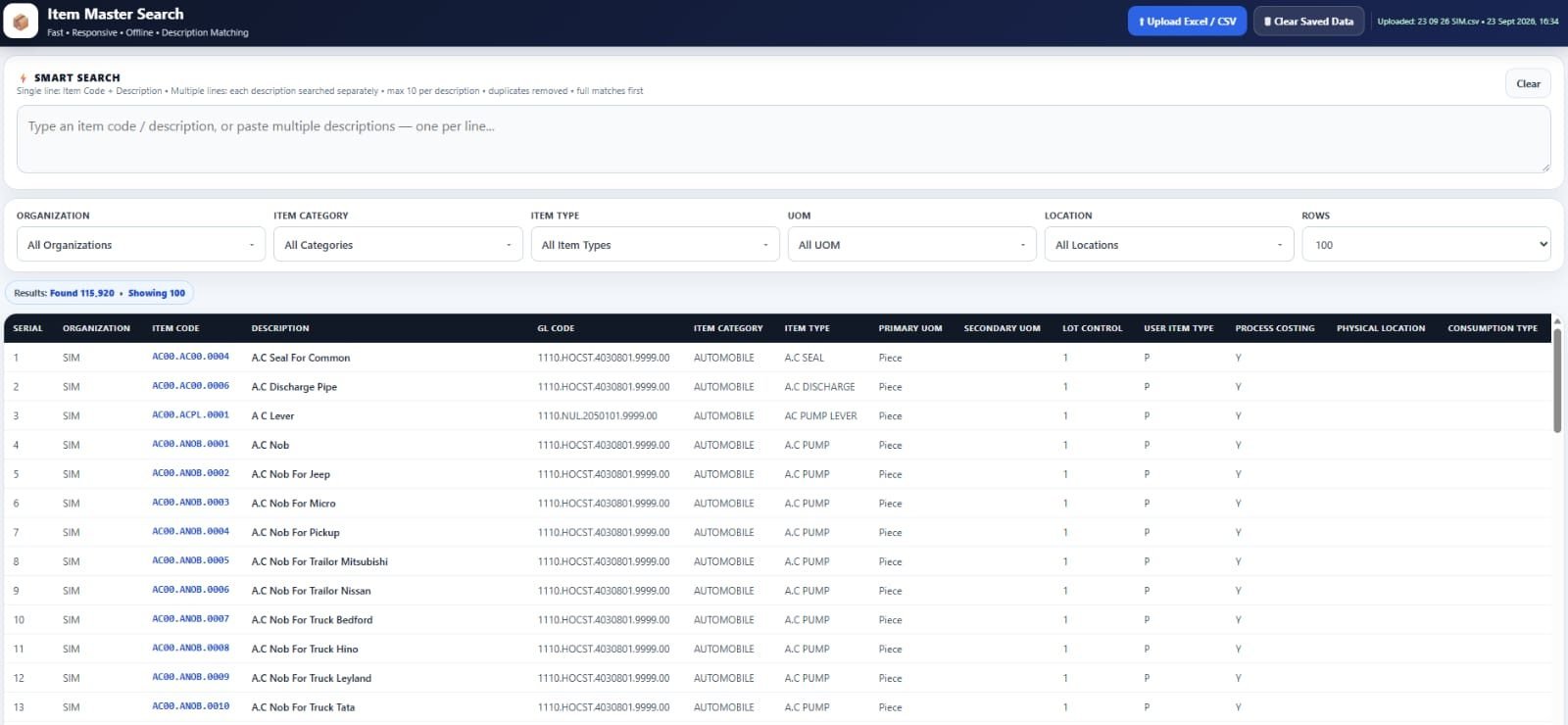
Task: Click the Item Master Search box logo icon
Action: coord(21,22)
